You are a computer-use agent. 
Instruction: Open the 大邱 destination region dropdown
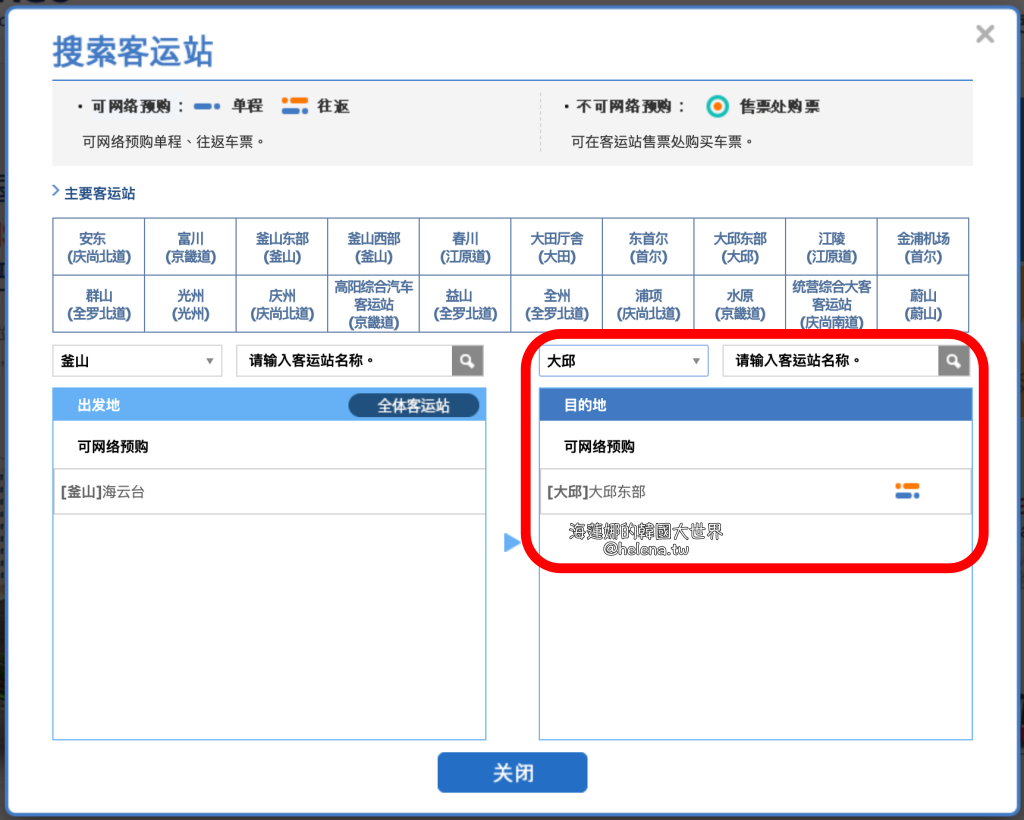coord(623,360)
